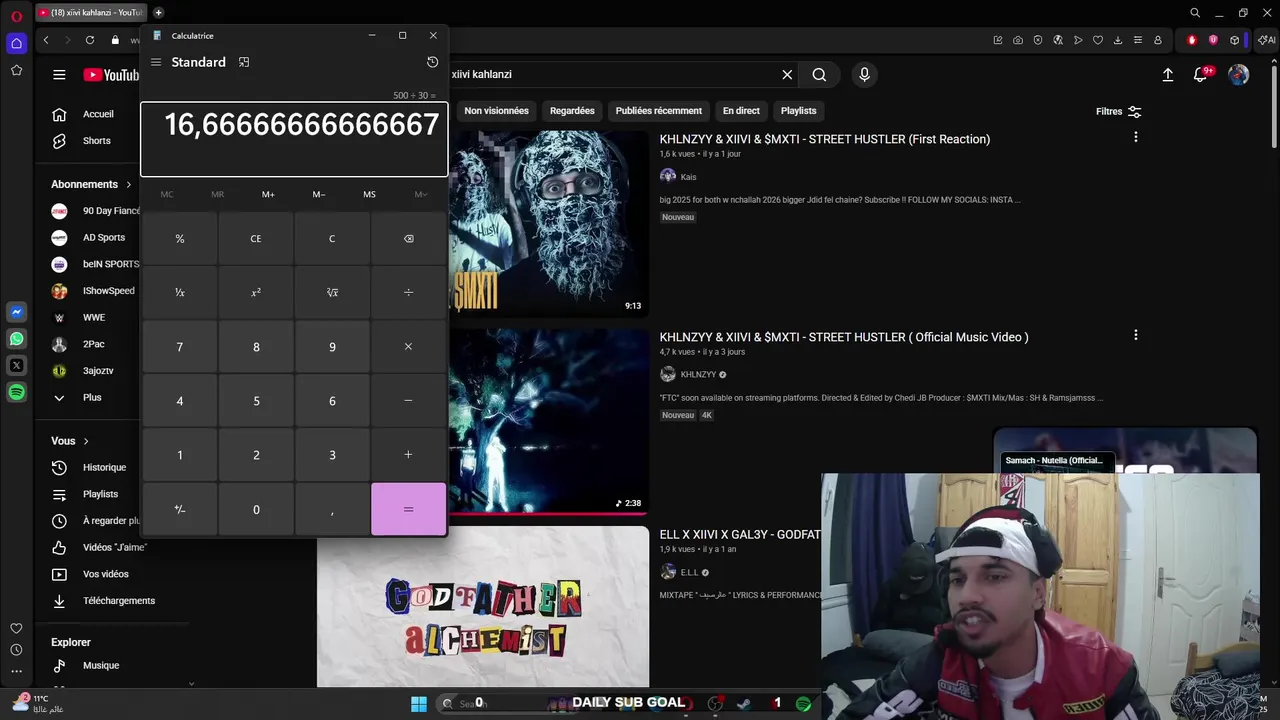1280x720 pixels.
Task: Click the calculator digit 0 key
Action: click(x=256, y=509)
